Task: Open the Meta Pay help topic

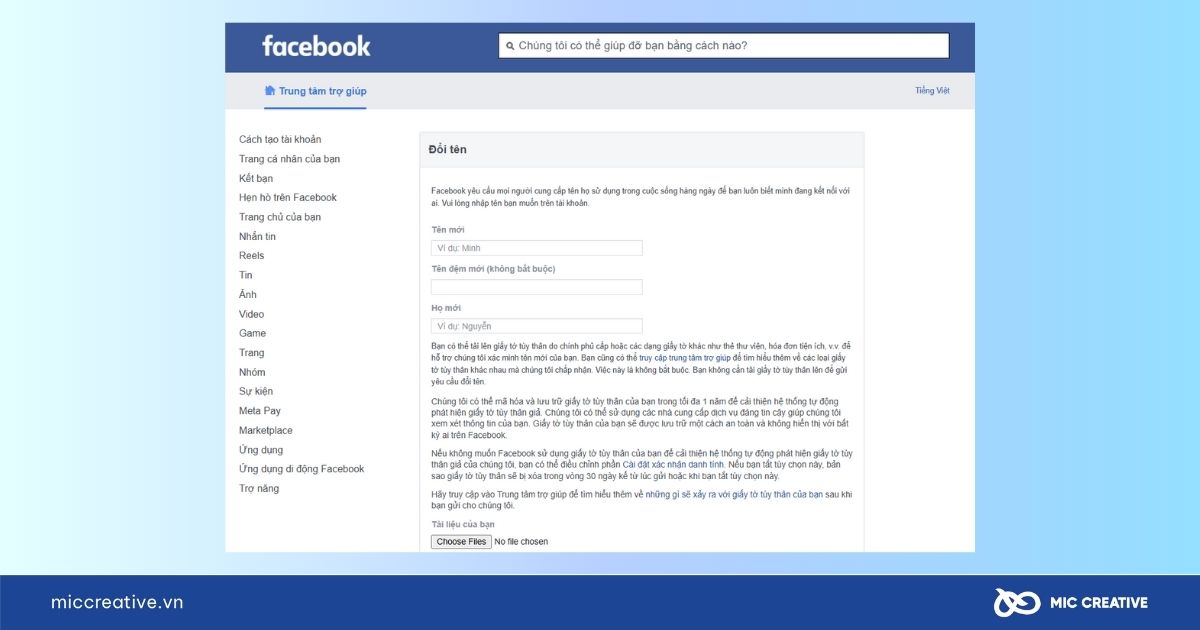Action: [x=260, y=410]
